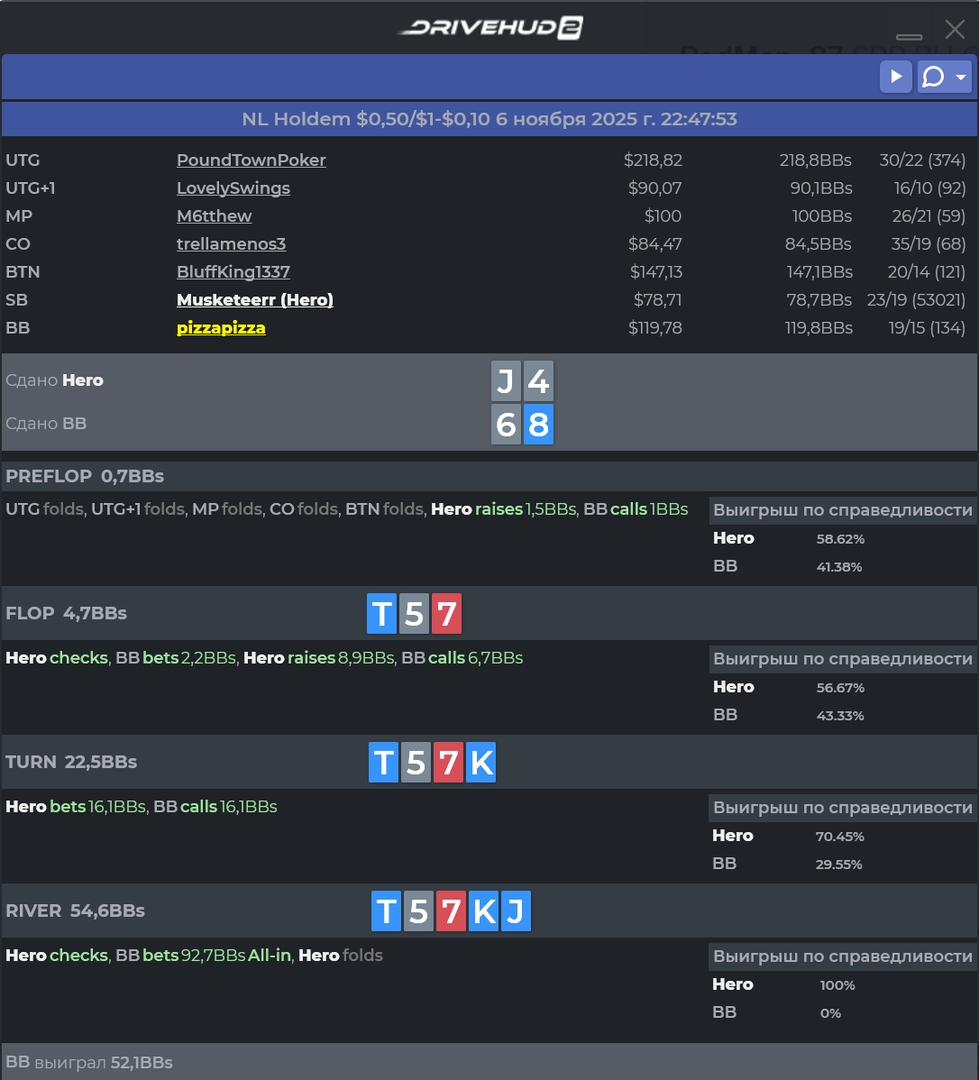The height and width of the screenshot is (1080, 979).
Task: Open PoundTownPoker player link
Action: [x=251, y=160]
